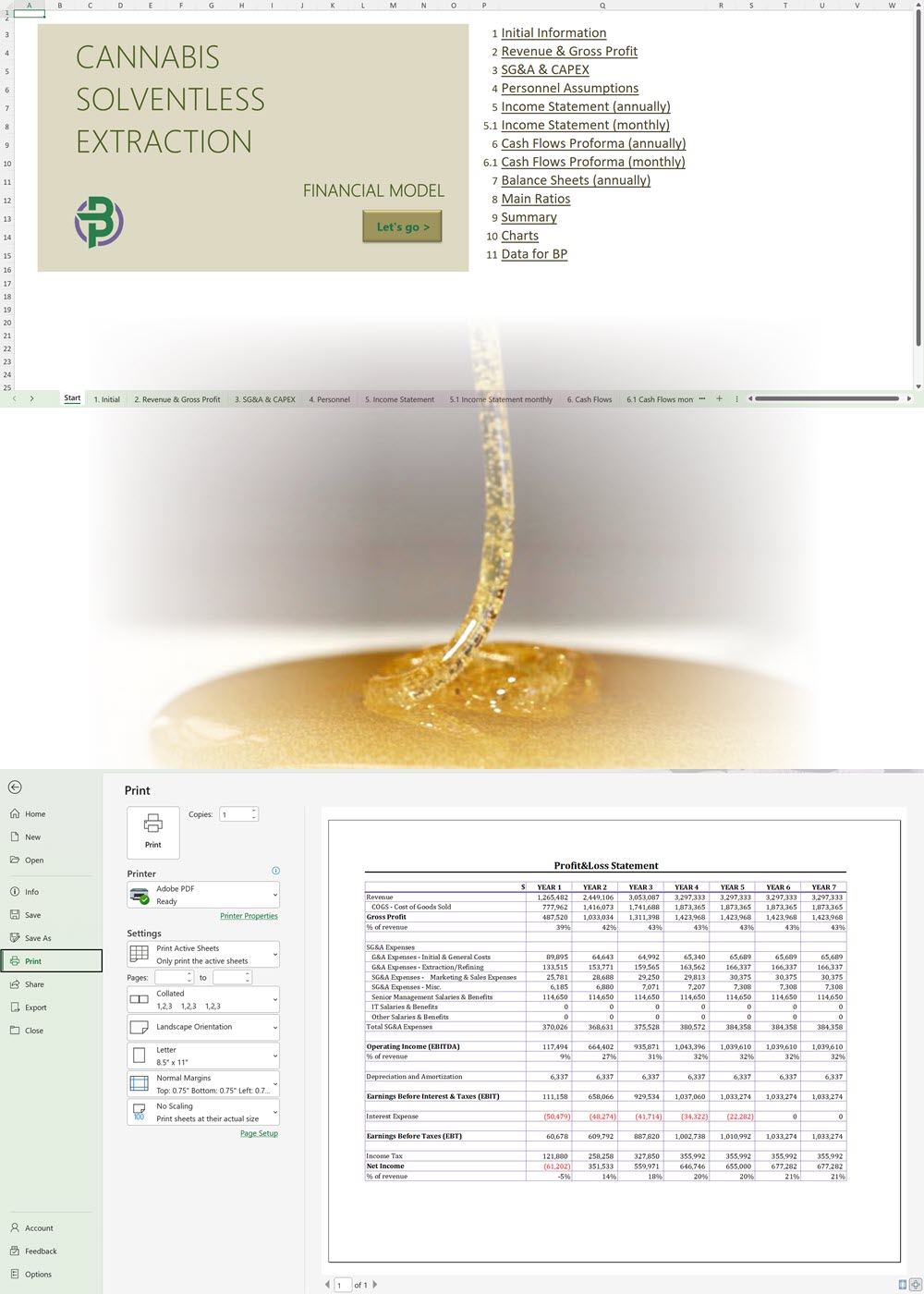Click the printer info icon
The image size is (924, 1294).
pos(275,871)
